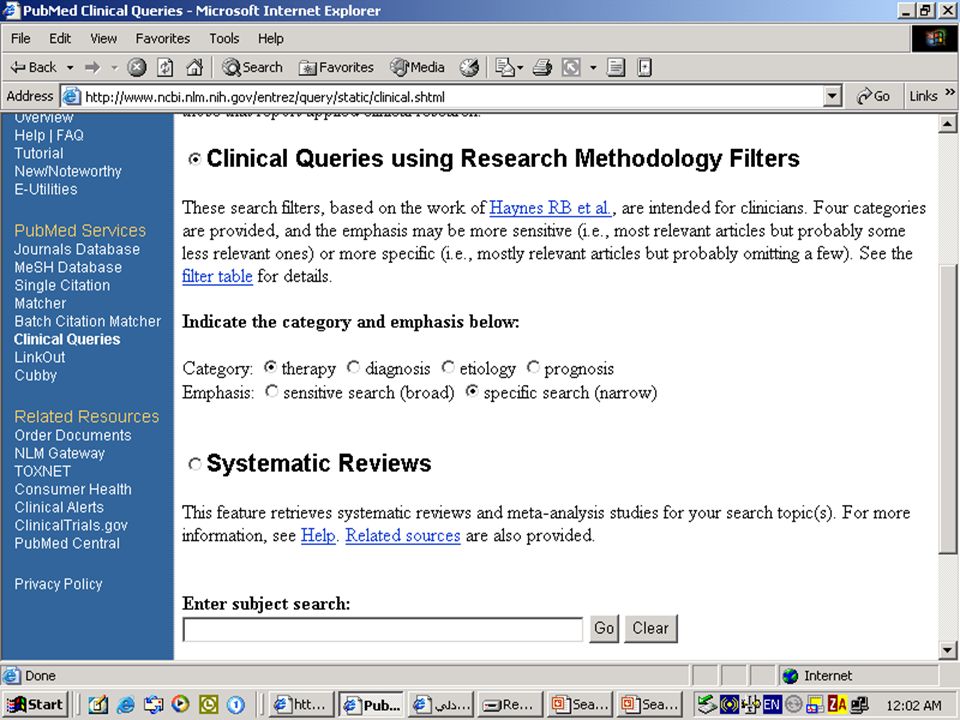Open the Edit menu

point(60,39)
